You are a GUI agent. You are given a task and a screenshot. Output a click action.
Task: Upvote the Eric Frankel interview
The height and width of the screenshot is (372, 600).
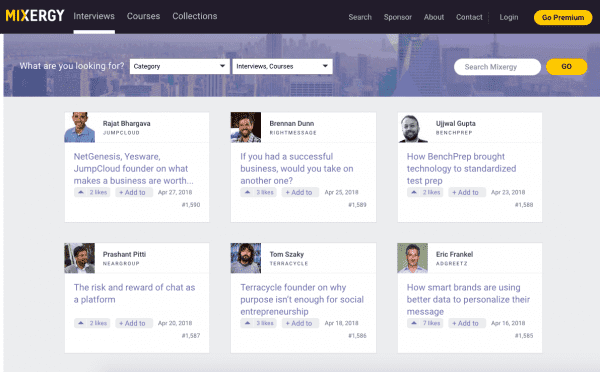click(425, 323)
